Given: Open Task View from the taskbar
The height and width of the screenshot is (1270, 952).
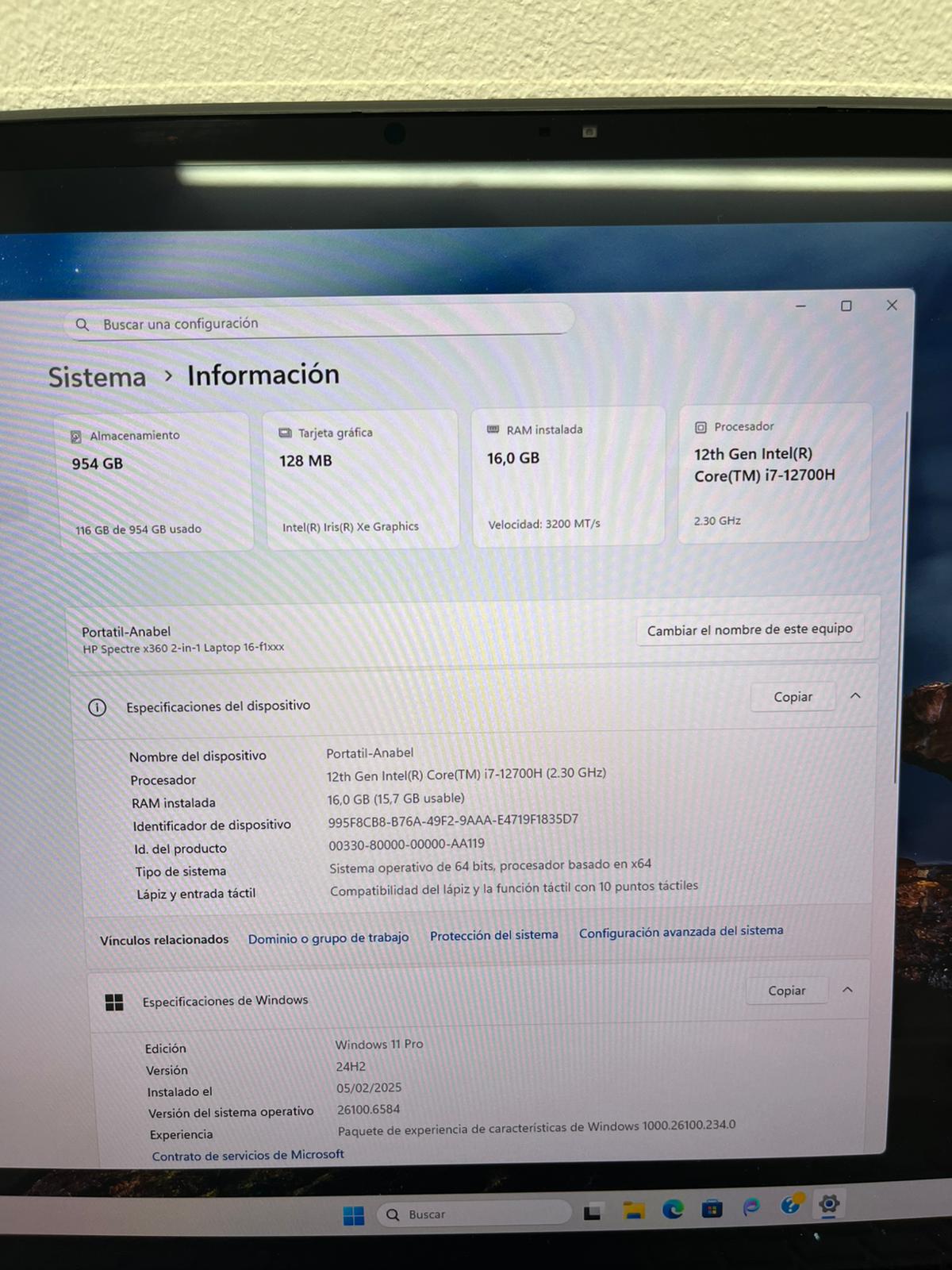Looking at the screenshot, I should tap(592, 1213).
